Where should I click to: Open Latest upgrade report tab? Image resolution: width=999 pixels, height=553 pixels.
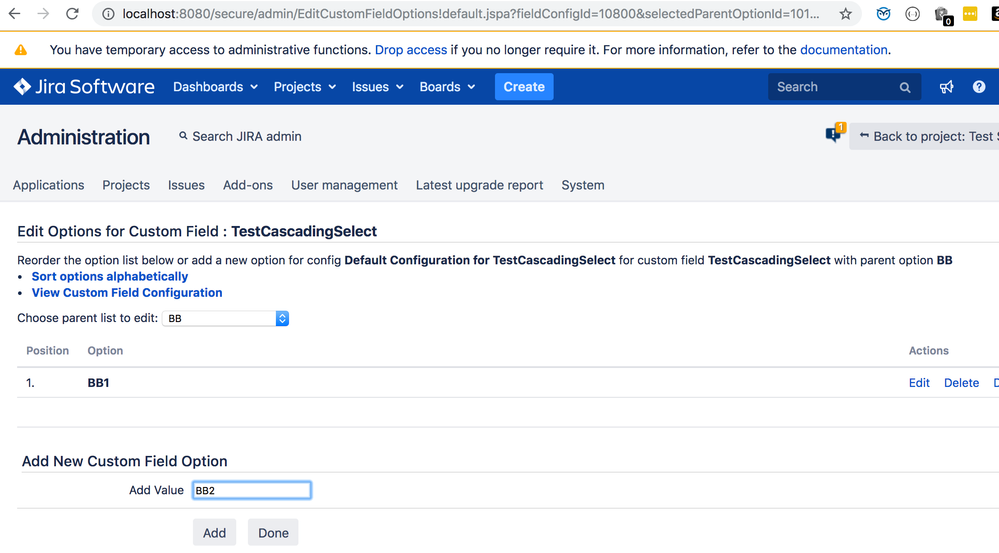(x=479, y=185)
